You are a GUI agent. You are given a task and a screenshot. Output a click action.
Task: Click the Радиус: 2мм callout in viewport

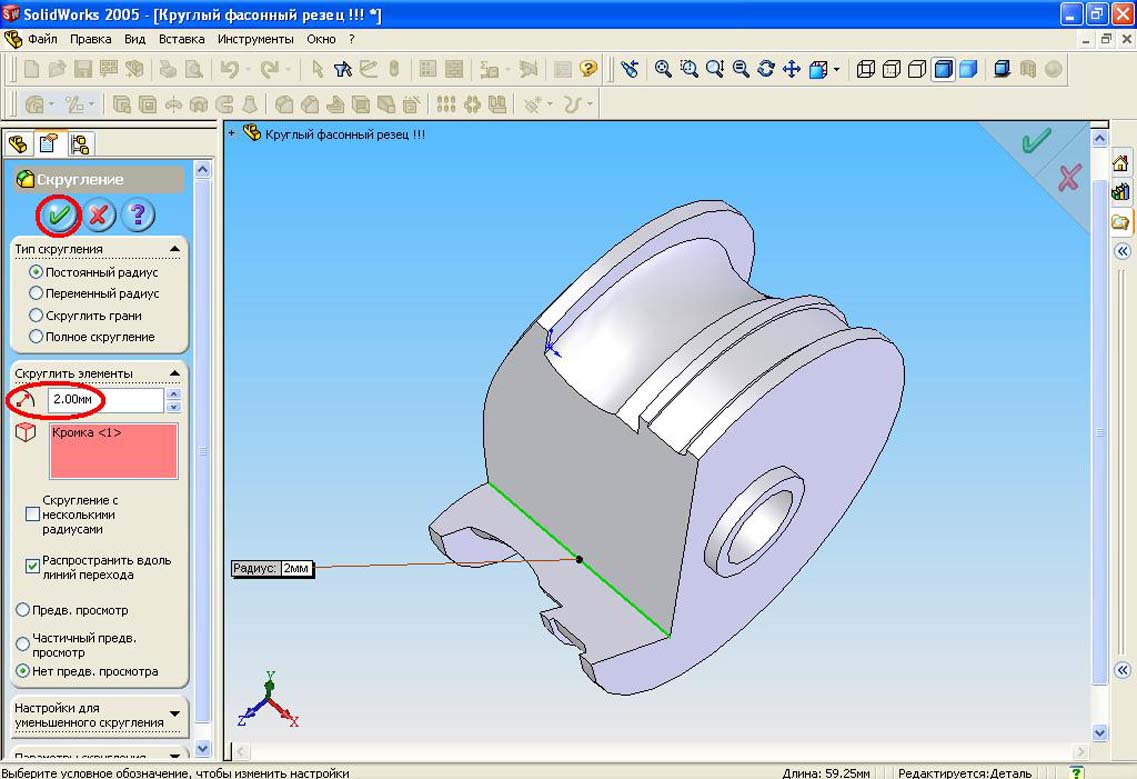click(272, 568)
